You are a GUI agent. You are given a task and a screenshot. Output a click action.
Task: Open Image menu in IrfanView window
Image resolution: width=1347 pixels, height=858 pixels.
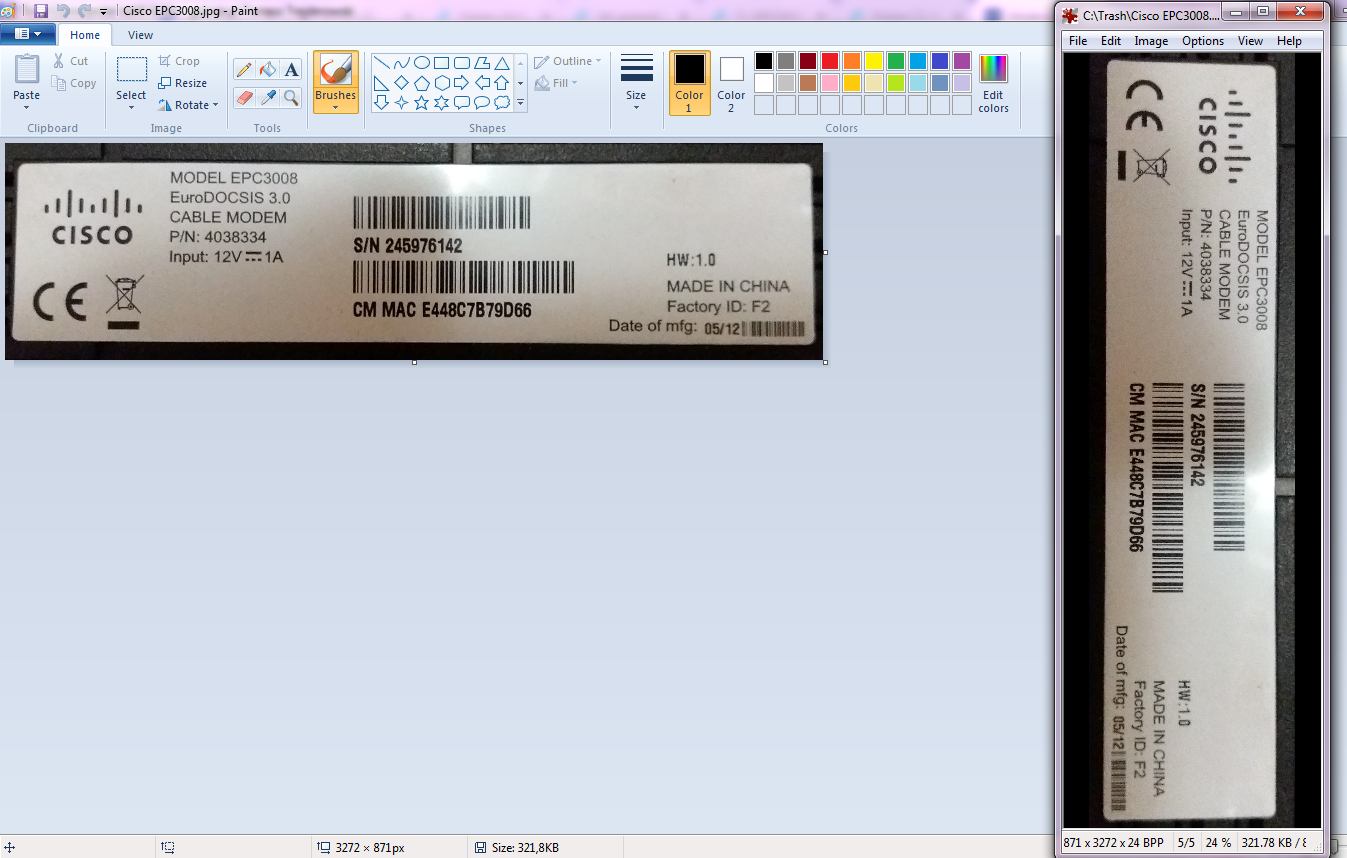pyautogui.click(x=1151, y=41)
